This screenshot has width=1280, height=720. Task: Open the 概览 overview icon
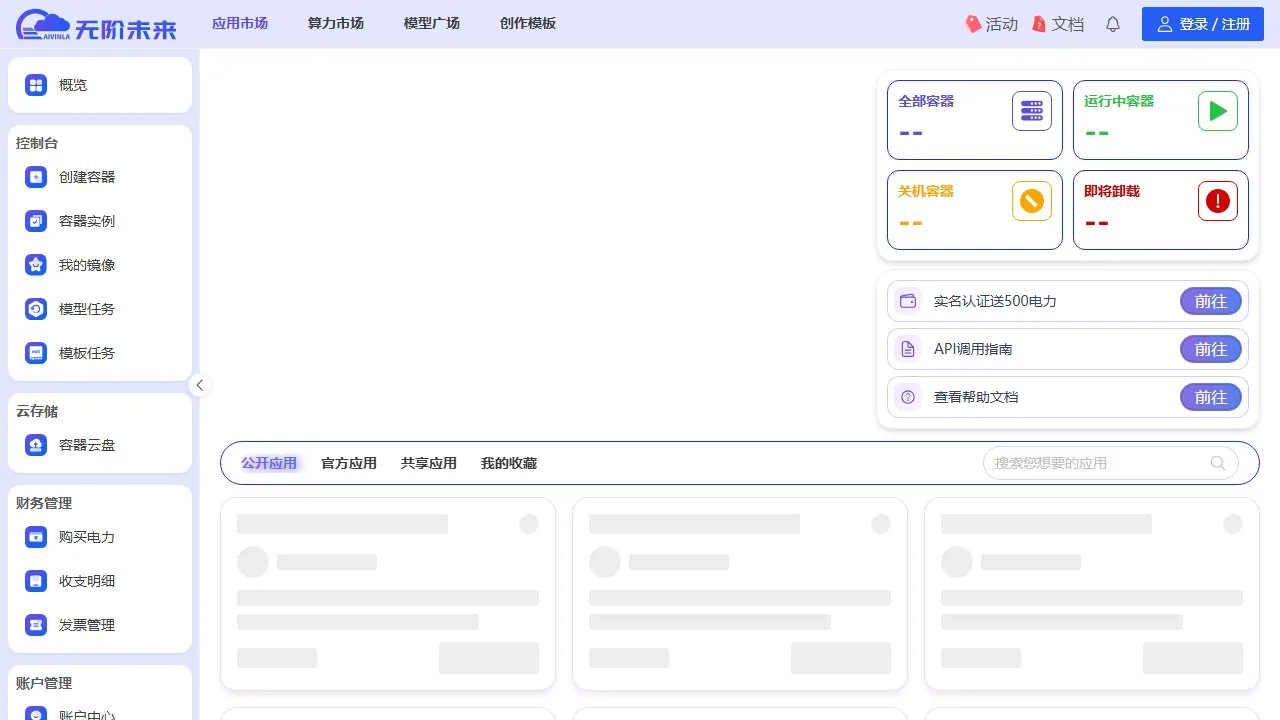click(36, 85)
